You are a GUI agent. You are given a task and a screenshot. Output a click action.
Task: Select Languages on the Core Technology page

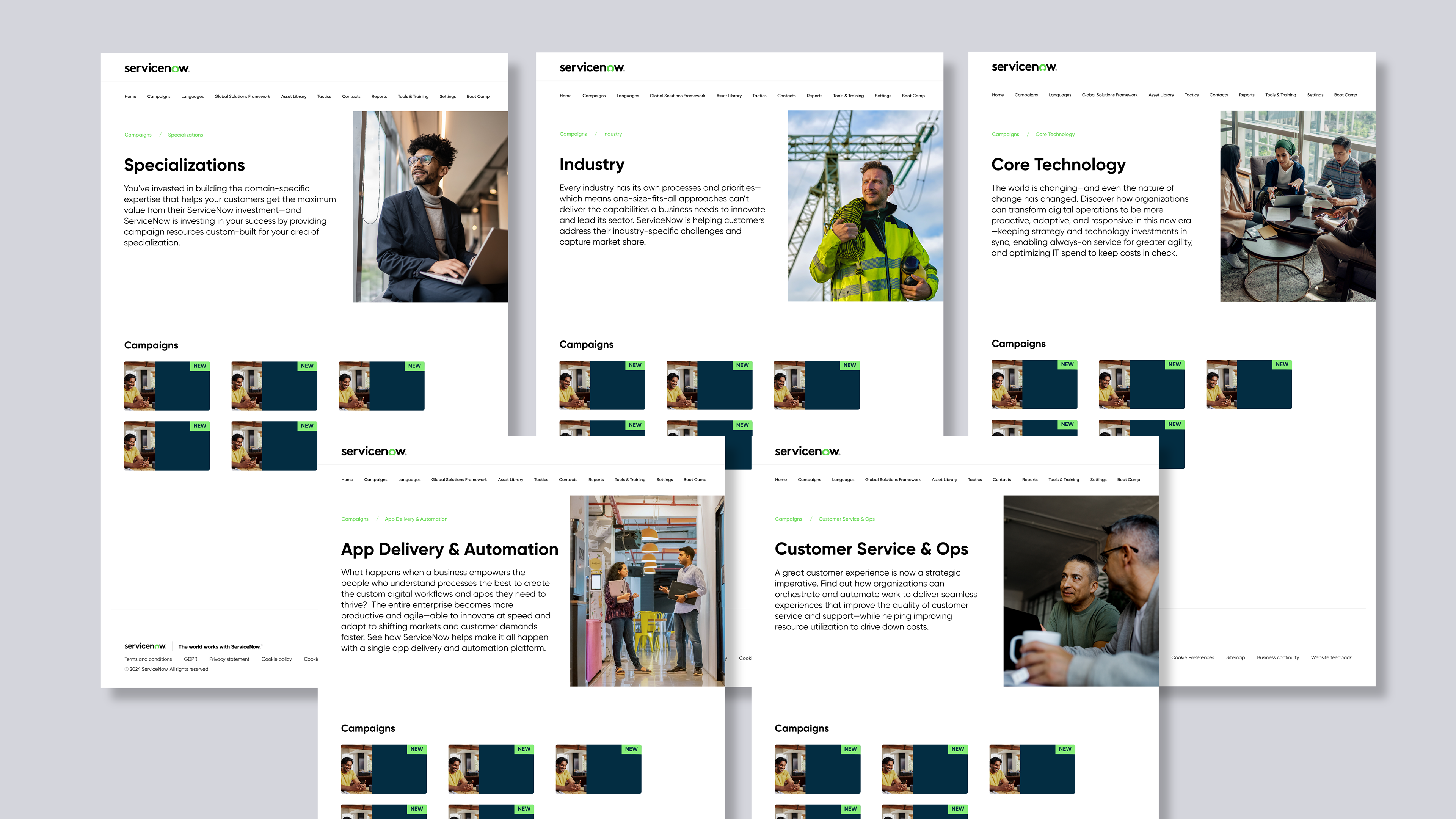tap(1060, 95)
